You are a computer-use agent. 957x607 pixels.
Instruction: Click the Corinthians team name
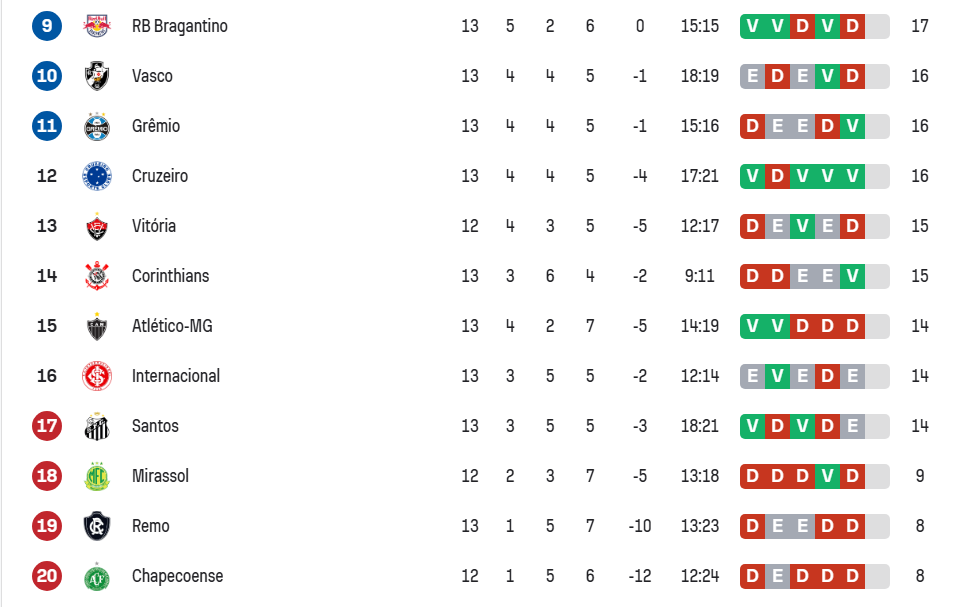pos(168,276)
